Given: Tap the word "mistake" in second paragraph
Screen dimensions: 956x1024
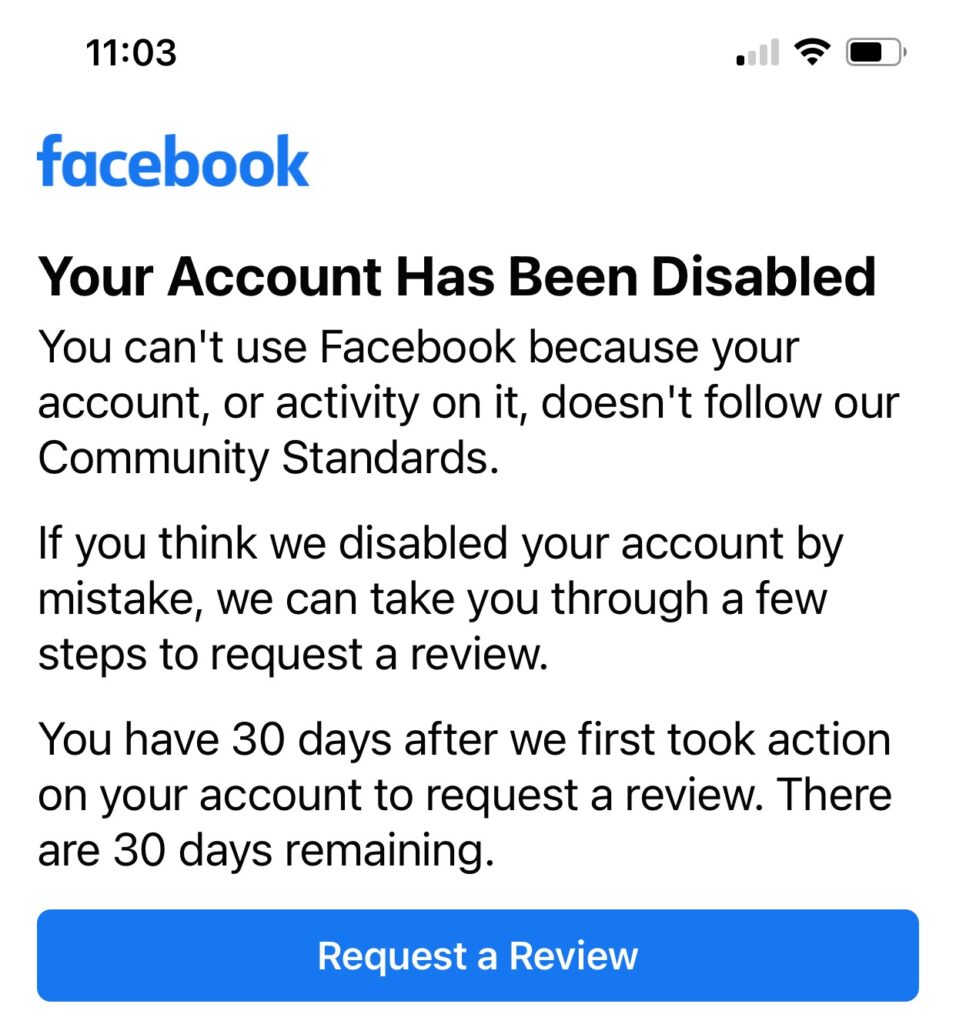Looking at the screenshot, I should click(x=119, y=600).
